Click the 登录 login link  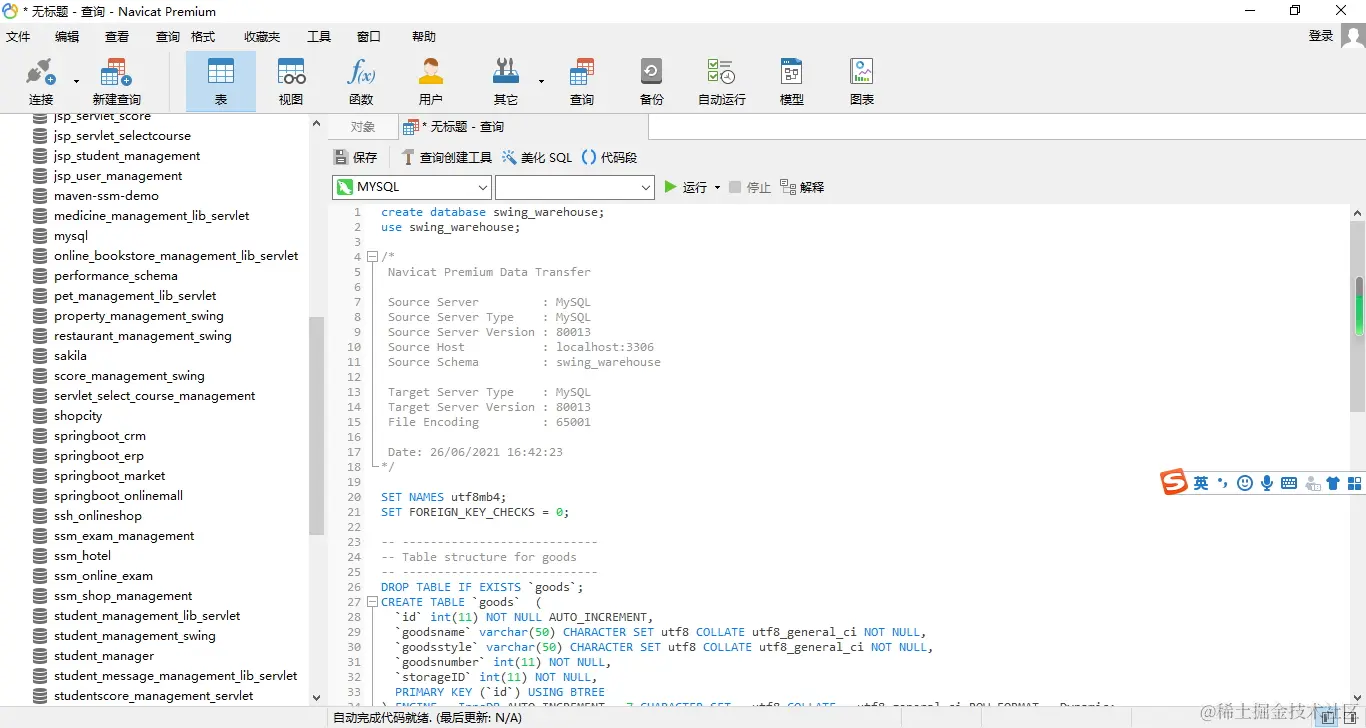coord(1321,36)
